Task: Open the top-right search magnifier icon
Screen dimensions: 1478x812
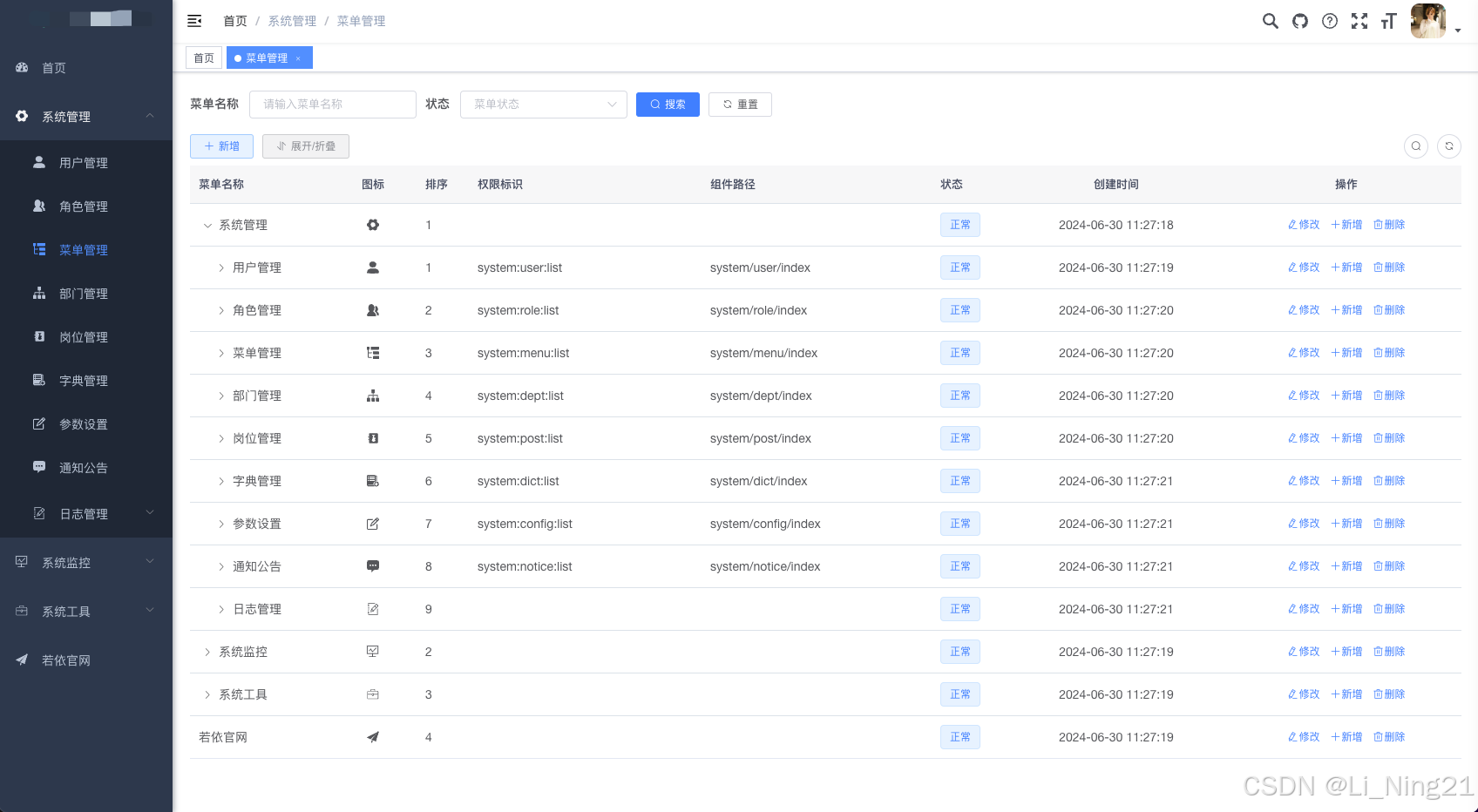Action: click(x=1270, y=21)
